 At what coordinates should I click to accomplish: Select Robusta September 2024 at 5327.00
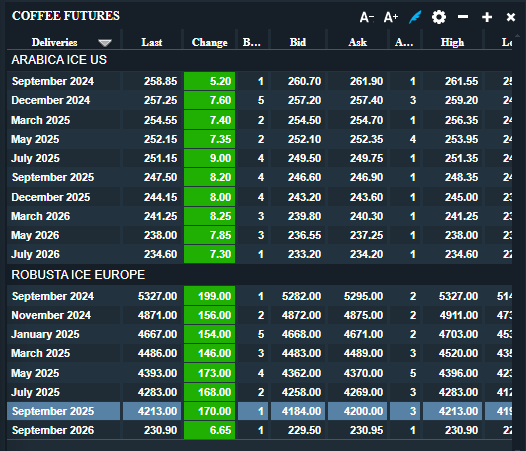pyautogui.click(x=259, y=296)
